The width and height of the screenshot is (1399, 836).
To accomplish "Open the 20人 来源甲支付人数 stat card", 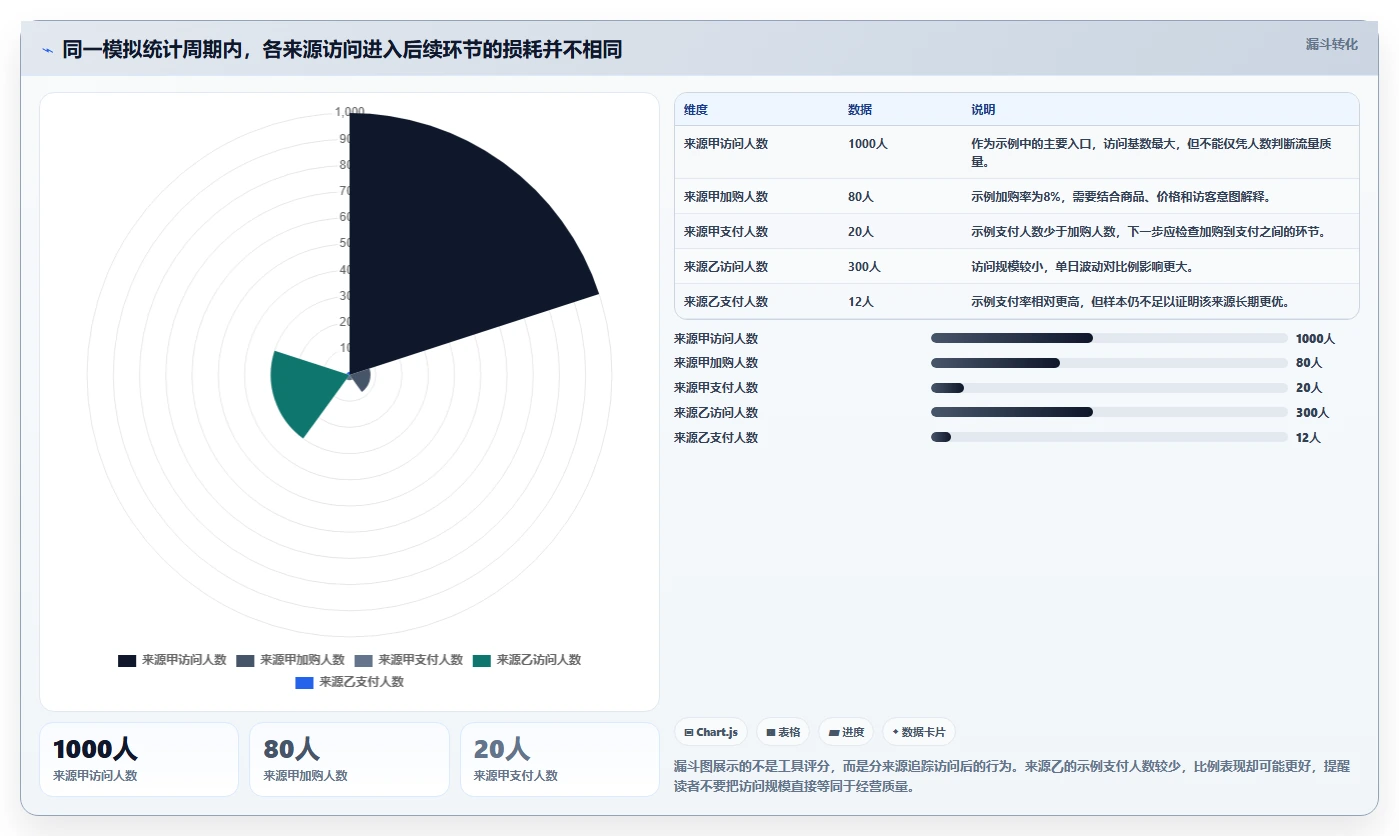I will click(560, 760).
